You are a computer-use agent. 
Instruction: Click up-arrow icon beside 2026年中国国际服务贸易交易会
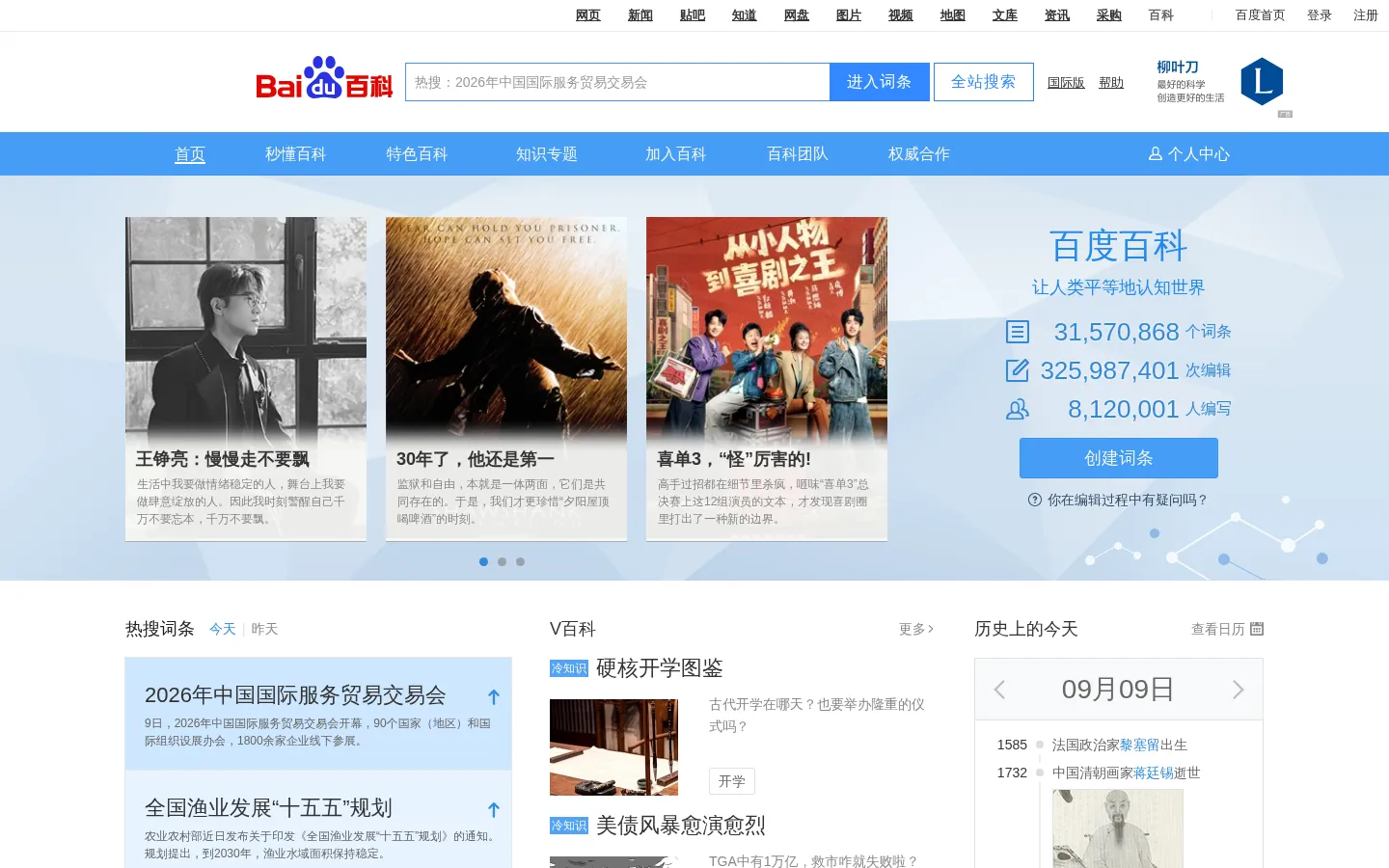(x=494, y=696)
